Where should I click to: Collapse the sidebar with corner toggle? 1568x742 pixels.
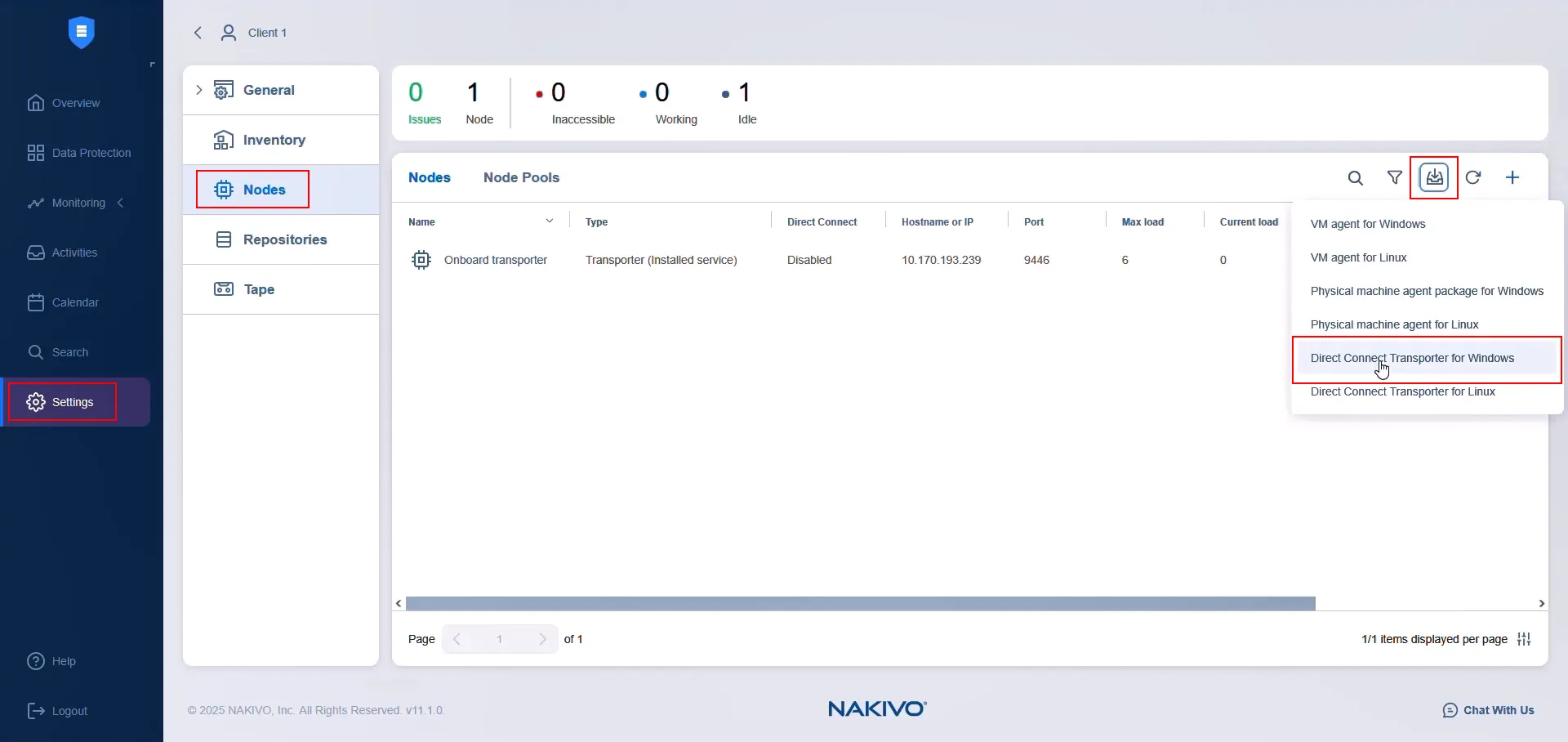click(x=152, y=65)
